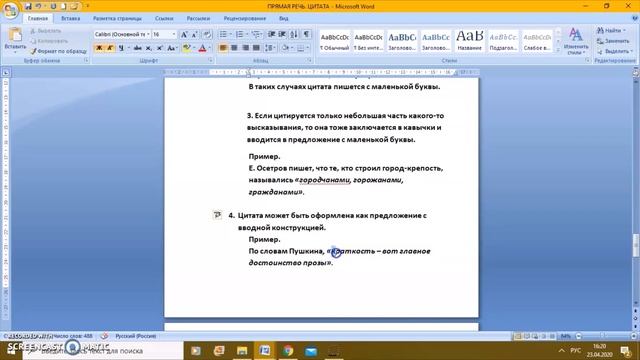Click the spelling check status icon

point(104,336)
